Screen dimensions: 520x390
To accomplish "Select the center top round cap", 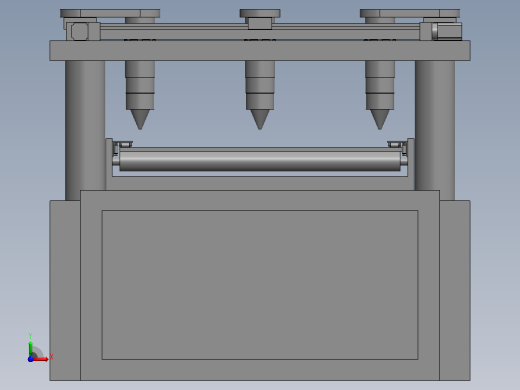I will coord(260,13).
